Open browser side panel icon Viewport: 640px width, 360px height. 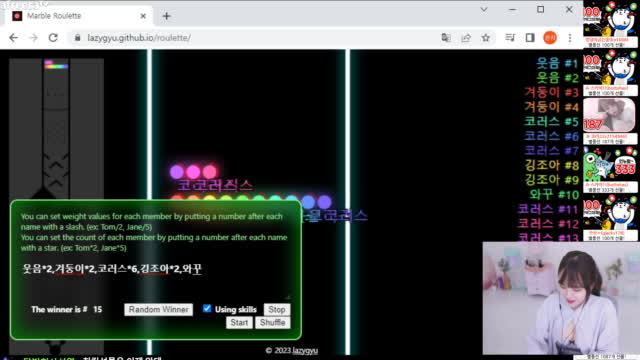[x=530, y=38]
